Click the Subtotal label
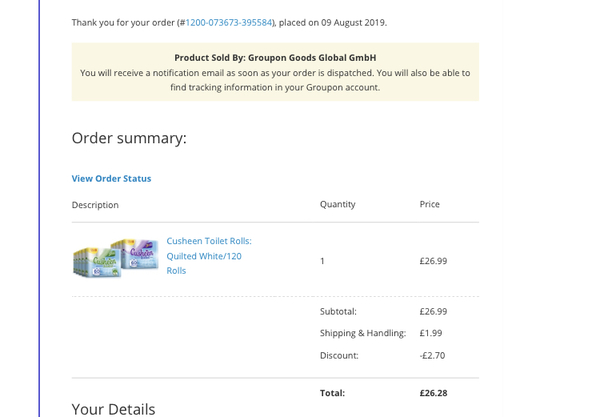 pyautogui.click(x=338, y=311)
